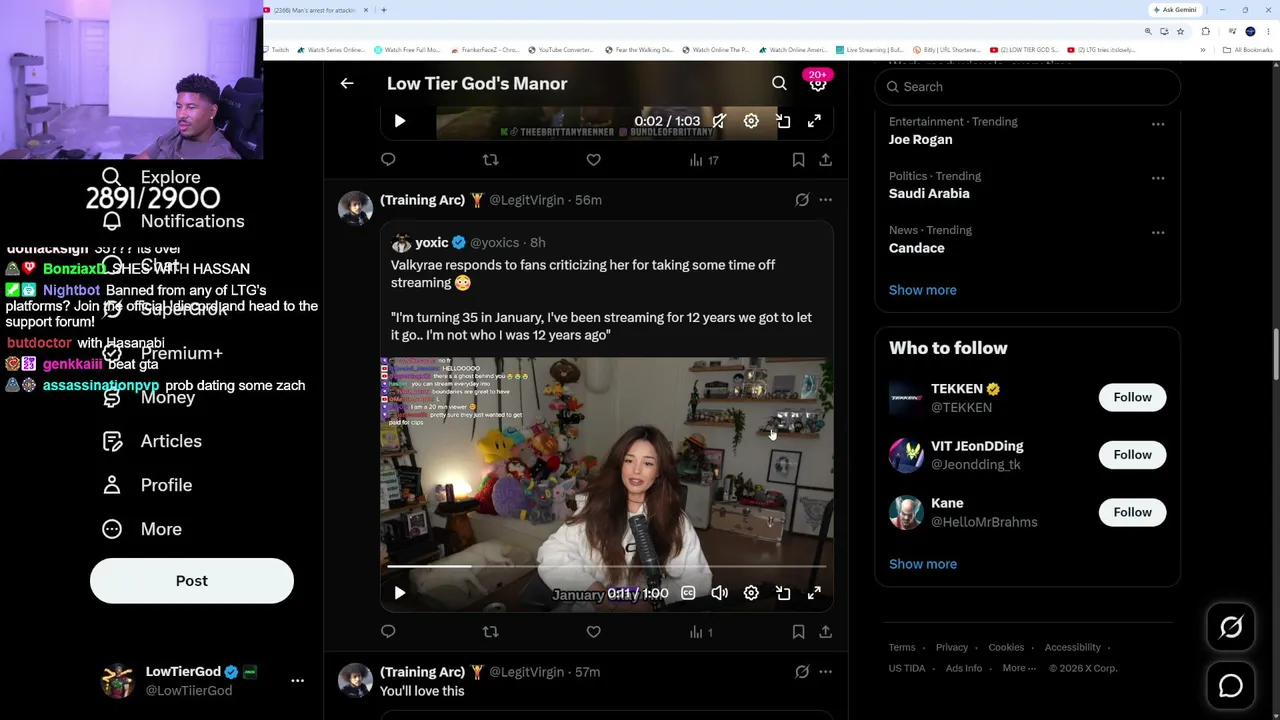The width and height of the screenshot is (1280, 720).
Task: Click the Post button in the sidebar
Action: pyautogui.click(x=192, y=581)
